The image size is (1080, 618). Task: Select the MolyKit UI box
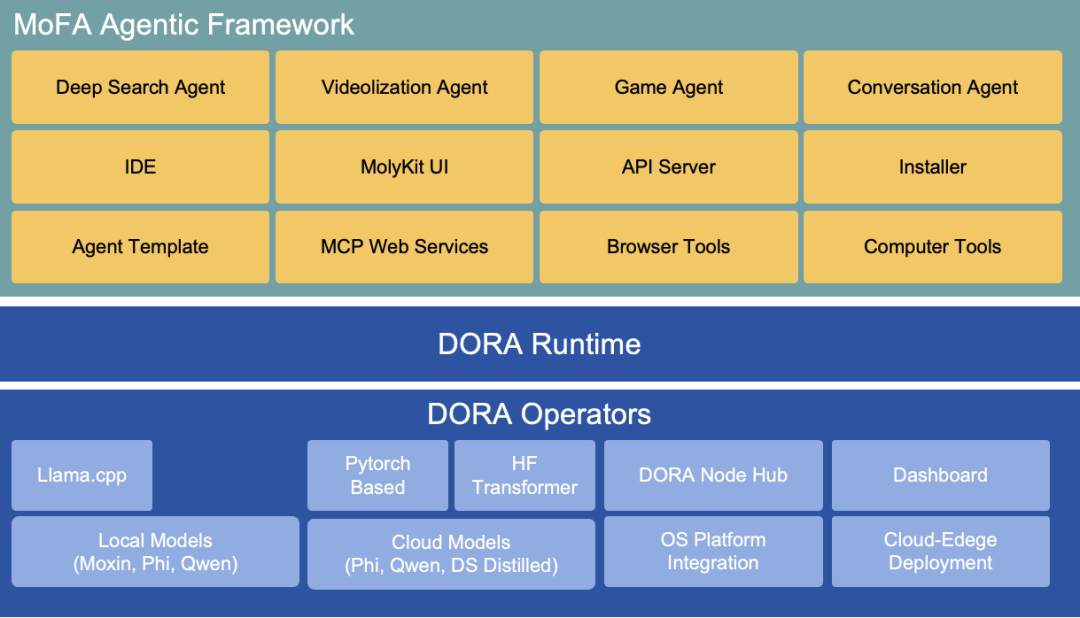tap(404, 167)
